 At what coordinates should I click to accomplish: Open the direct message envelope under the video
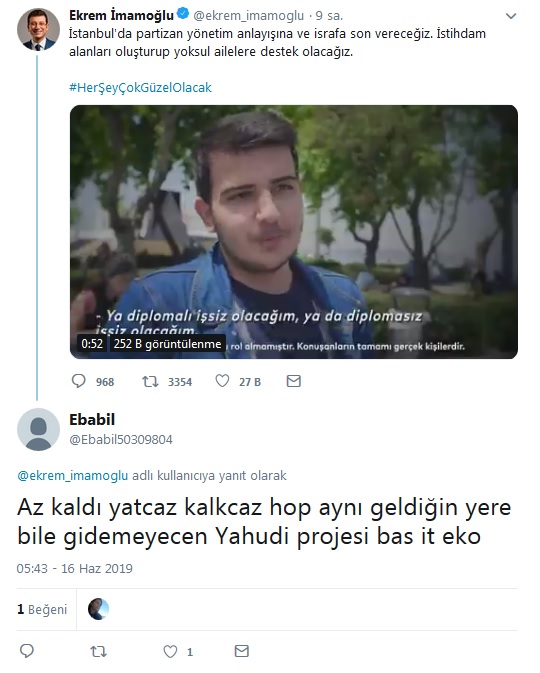(294, 381)
